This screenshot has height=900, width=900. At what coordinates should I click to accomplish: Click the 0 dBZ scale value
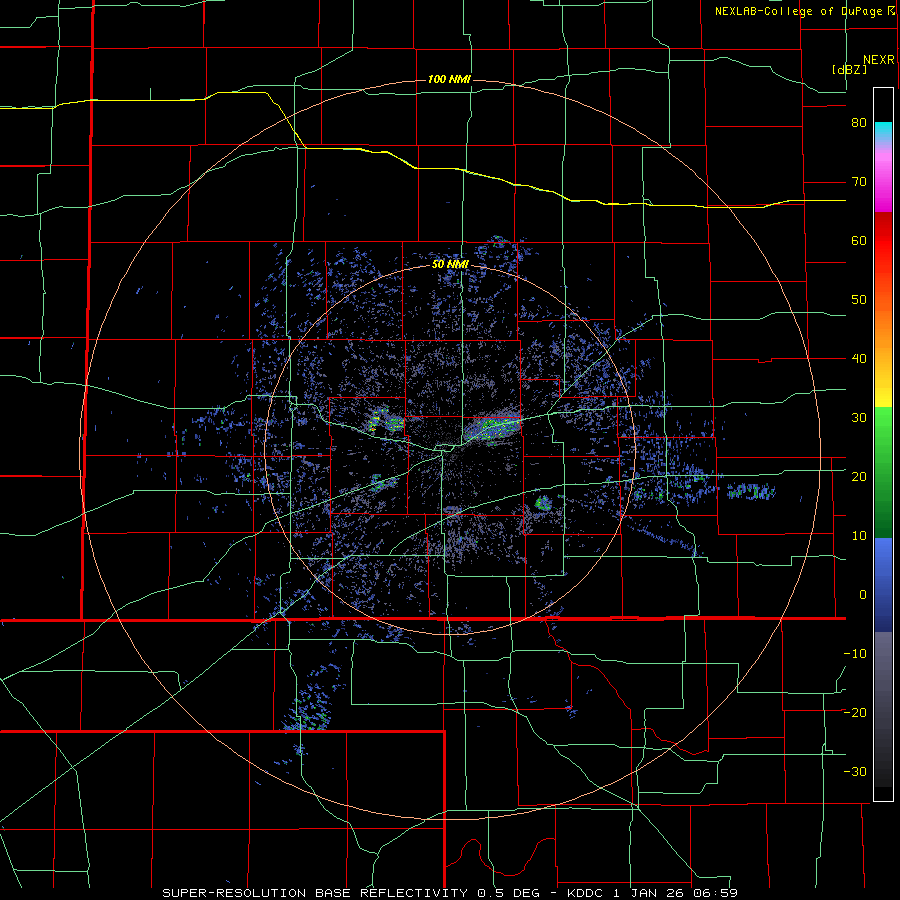pos(863,595)
